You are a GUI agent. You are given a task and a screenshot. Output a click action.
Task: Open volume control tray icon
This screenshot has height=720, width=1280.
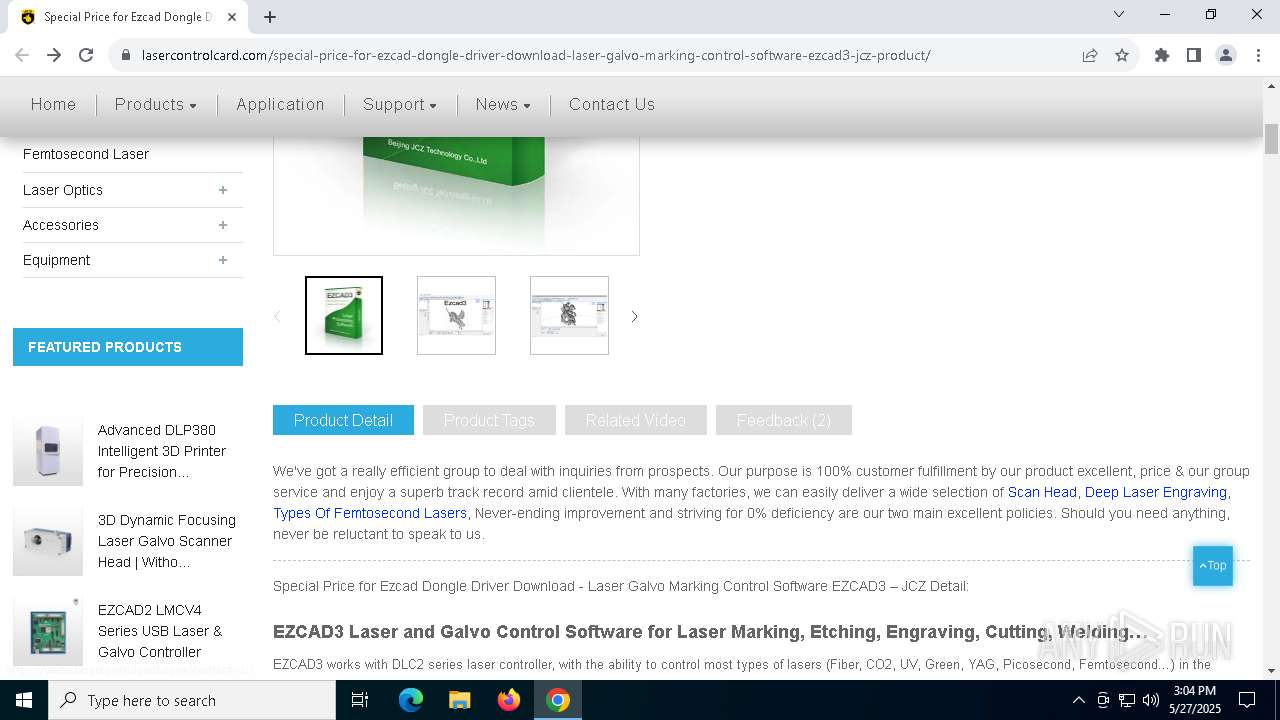1151,700
